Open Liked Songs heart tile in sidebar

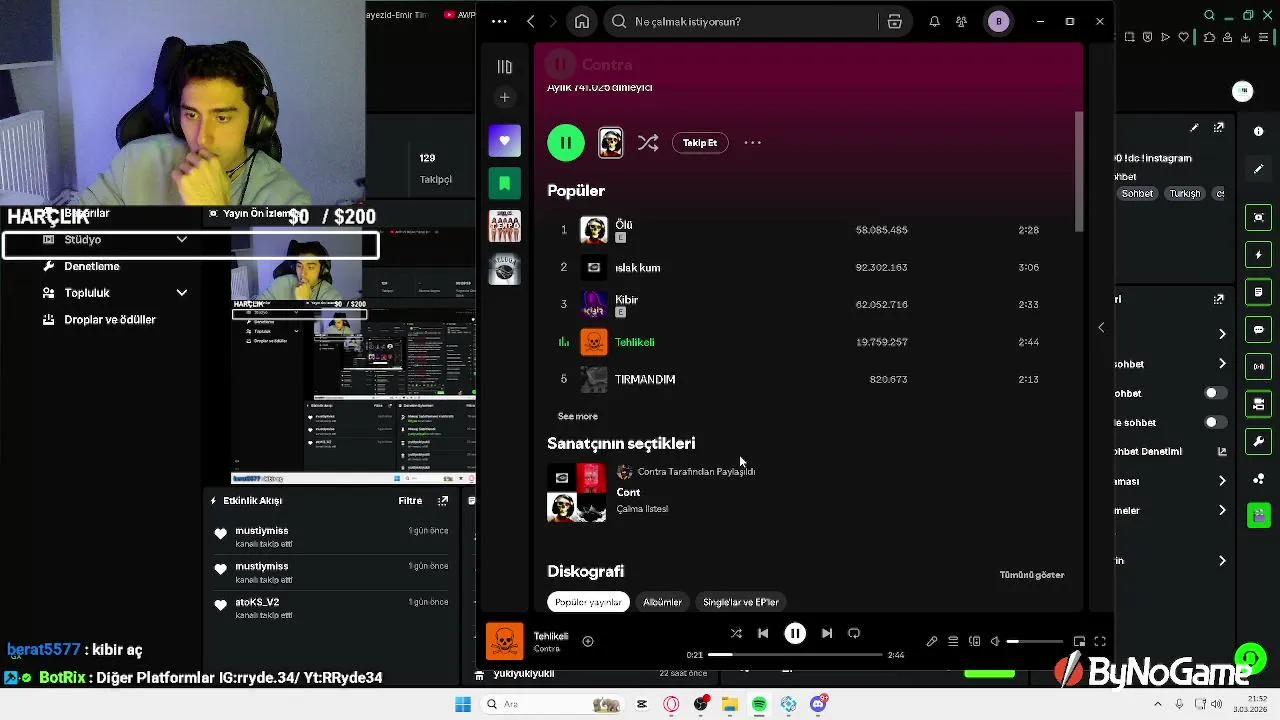pos(505,141)
